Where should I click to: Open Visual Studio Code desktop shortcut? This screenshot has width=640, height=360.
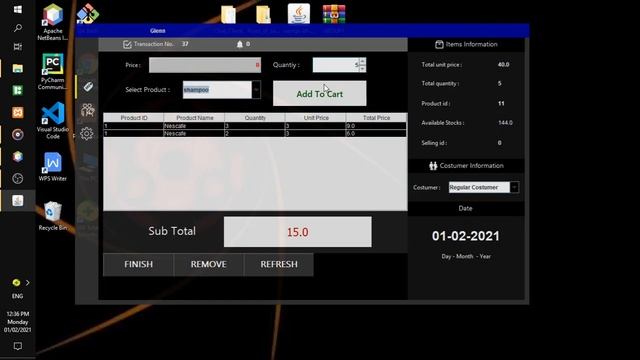(53, 120)
